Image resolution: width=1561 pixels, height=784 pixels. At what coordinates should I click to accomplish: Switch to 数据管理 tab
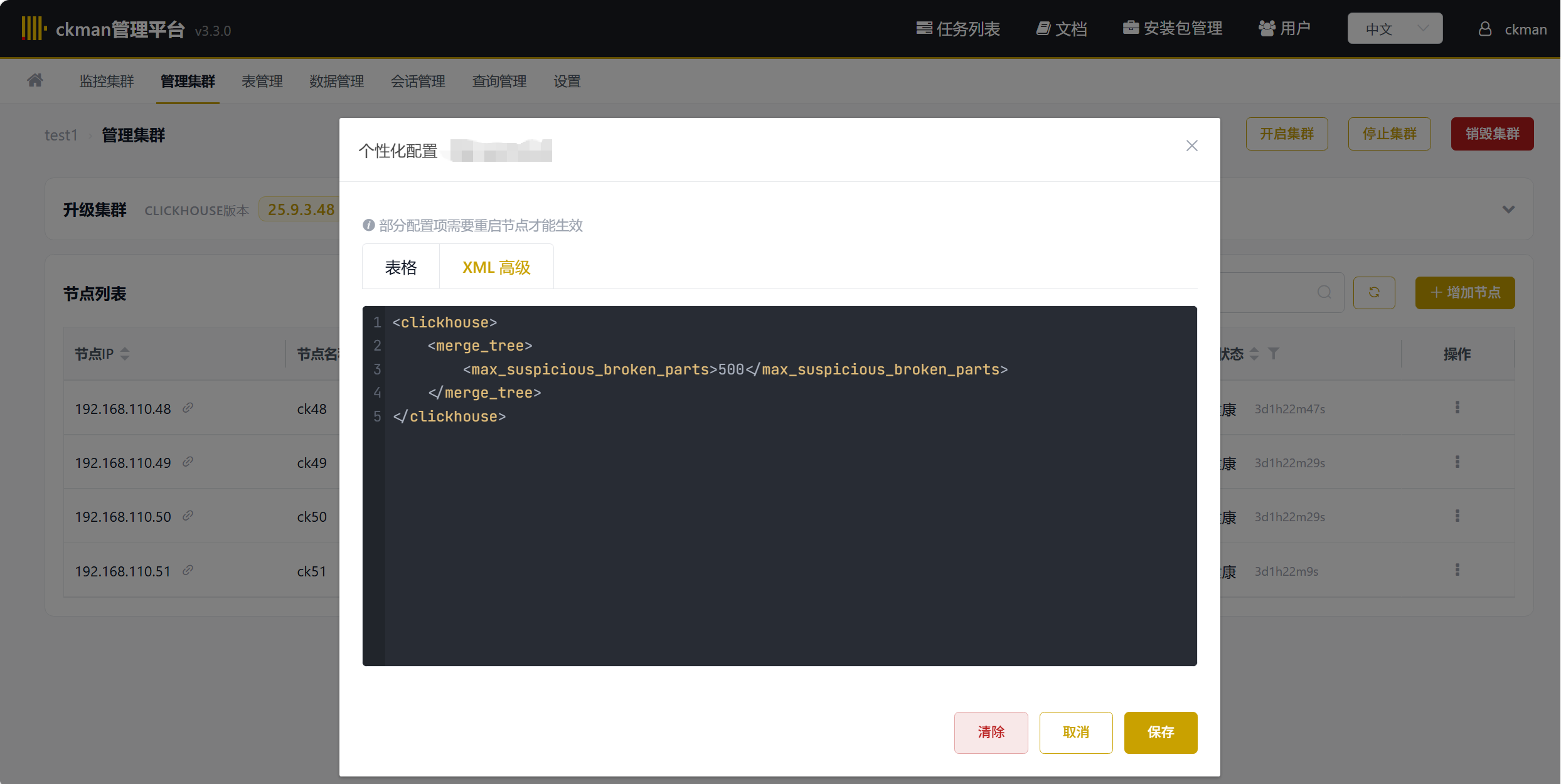[337, 82]
